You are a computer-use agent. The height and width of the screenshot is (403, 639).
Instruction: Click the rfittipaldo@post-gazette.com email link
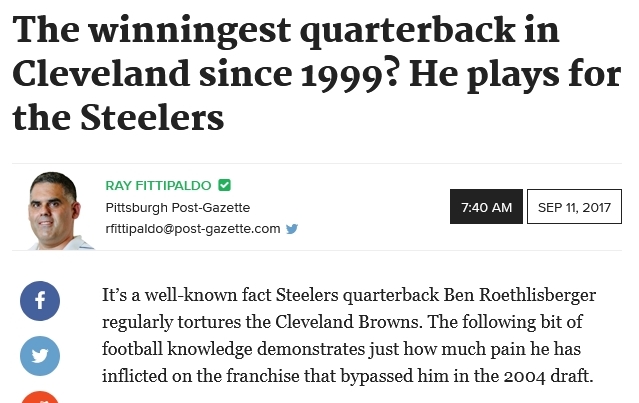[x=193, y=229]
